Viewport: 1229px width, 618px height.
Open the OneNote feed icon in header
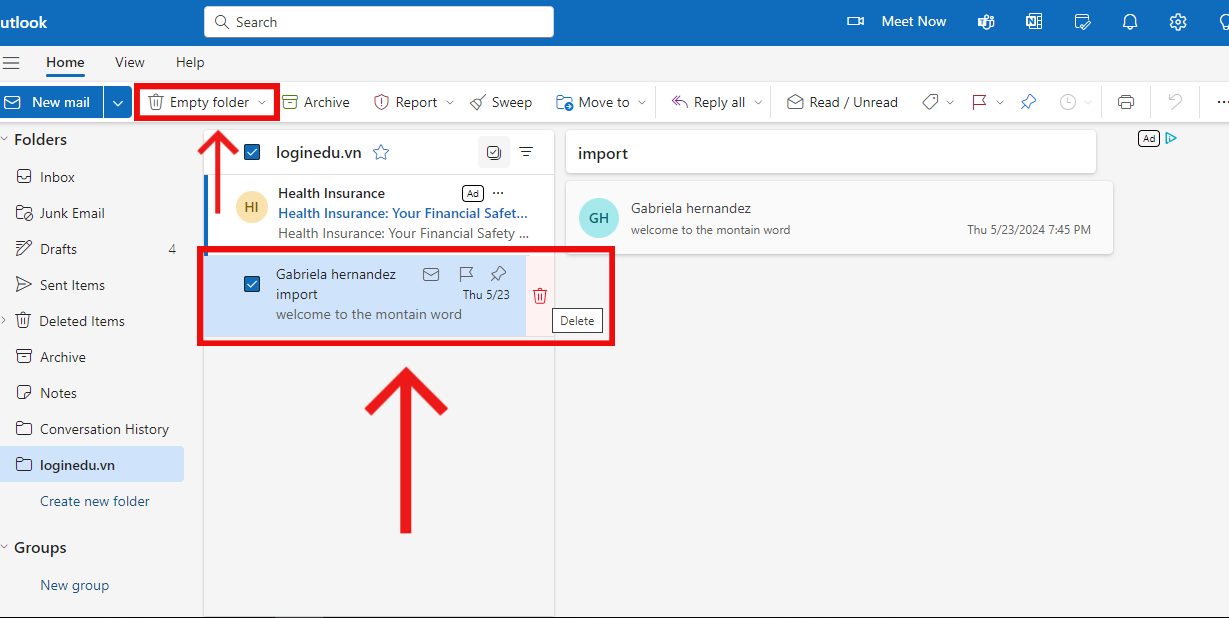1034,21
